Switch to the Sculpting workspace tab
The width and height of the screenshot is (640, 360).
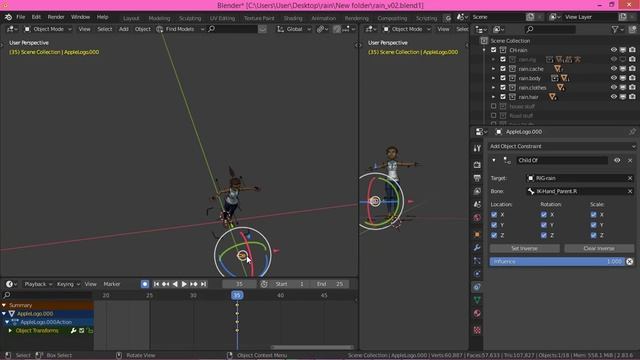(x=190, y=18)
